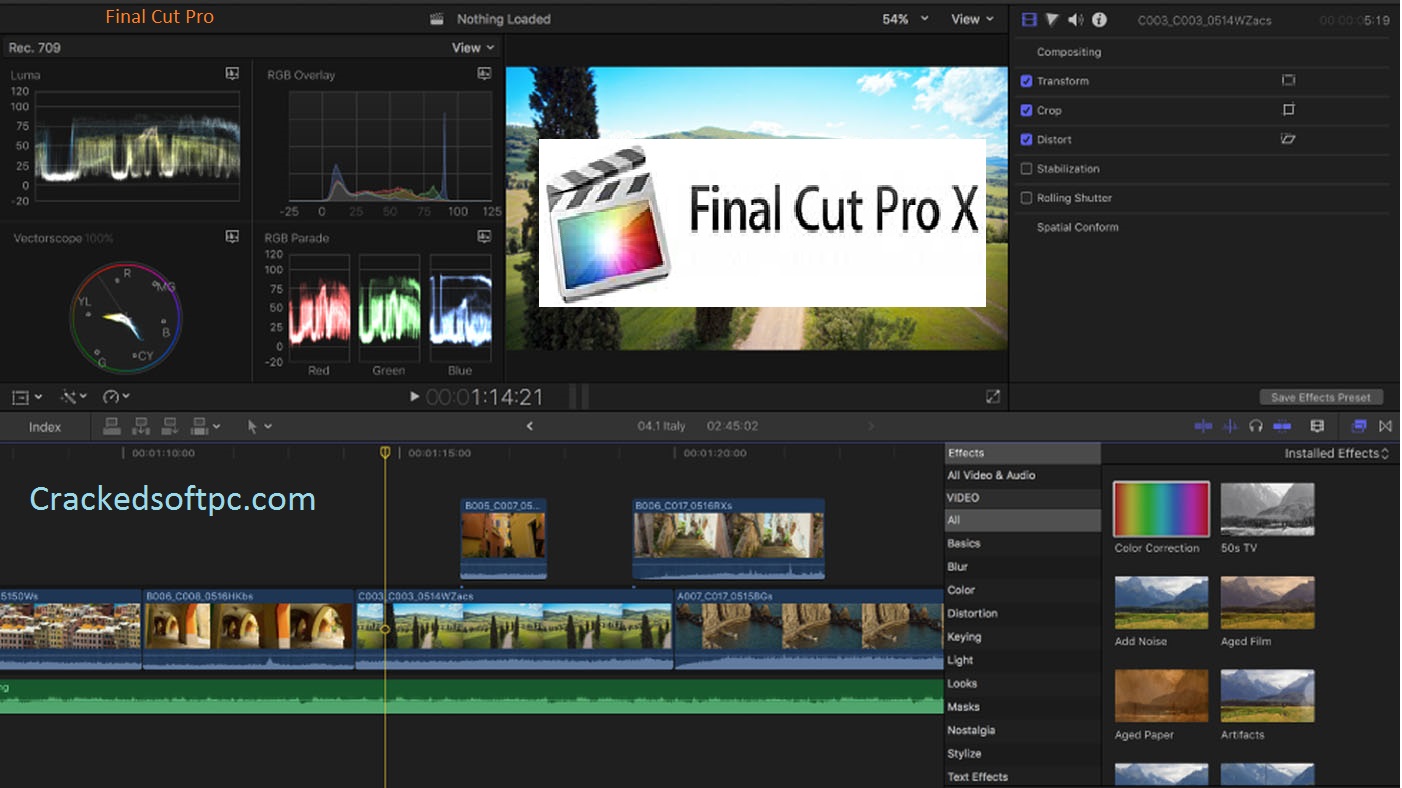
Task: Select the Blur effects category
Action: tap(1022, 566)
